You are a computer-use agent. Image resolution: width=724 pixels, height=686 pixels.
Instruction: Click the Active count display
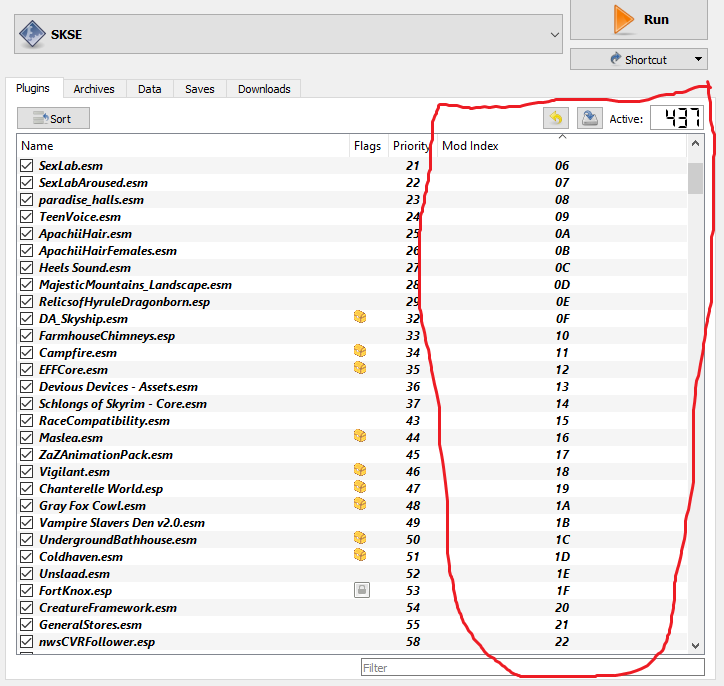point(677,118)
